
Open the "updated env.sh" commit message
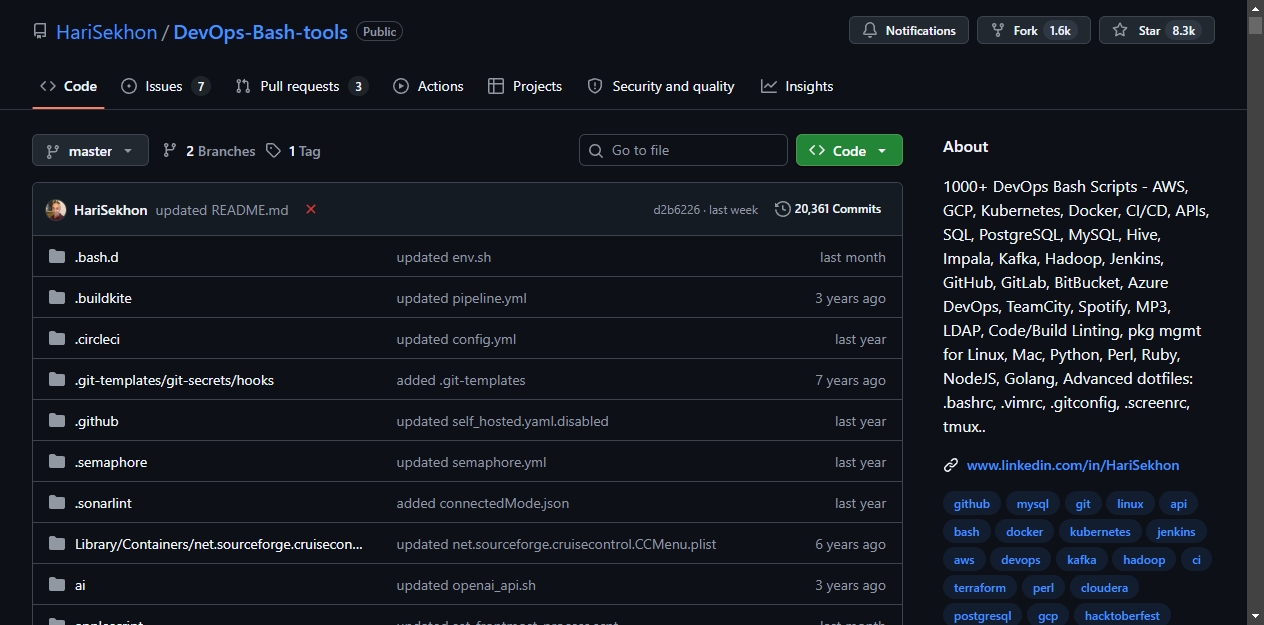[x=444, y=257]
